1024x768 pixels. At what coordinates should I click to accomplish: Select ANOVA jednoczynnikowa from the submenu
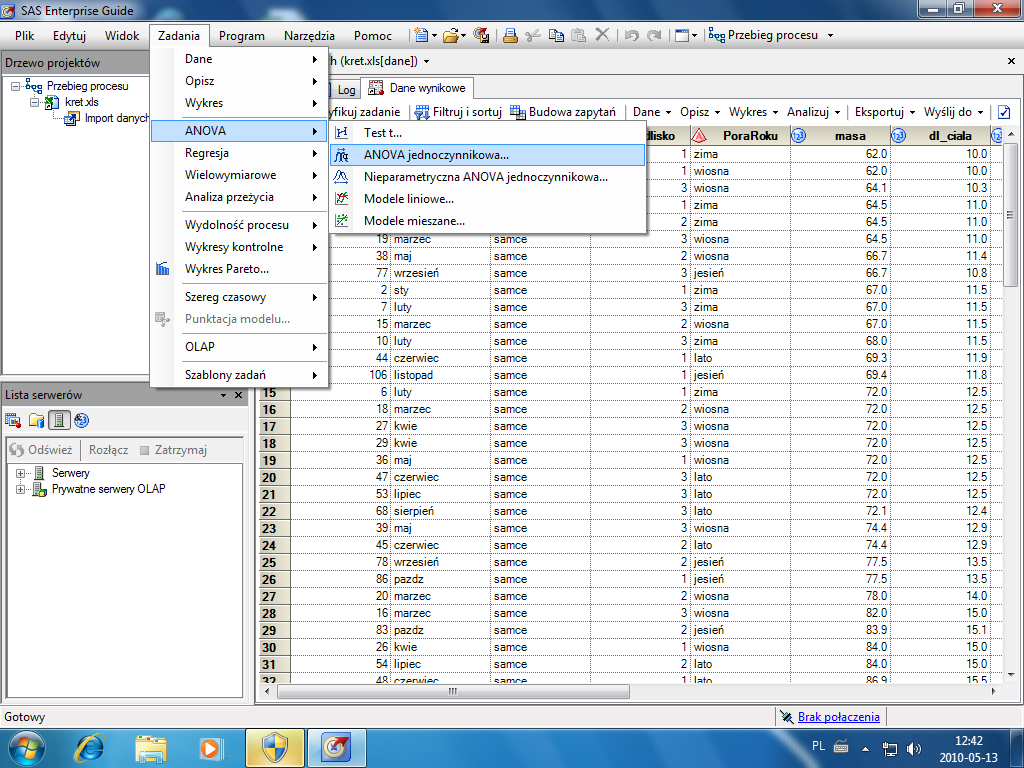(487, 155)
